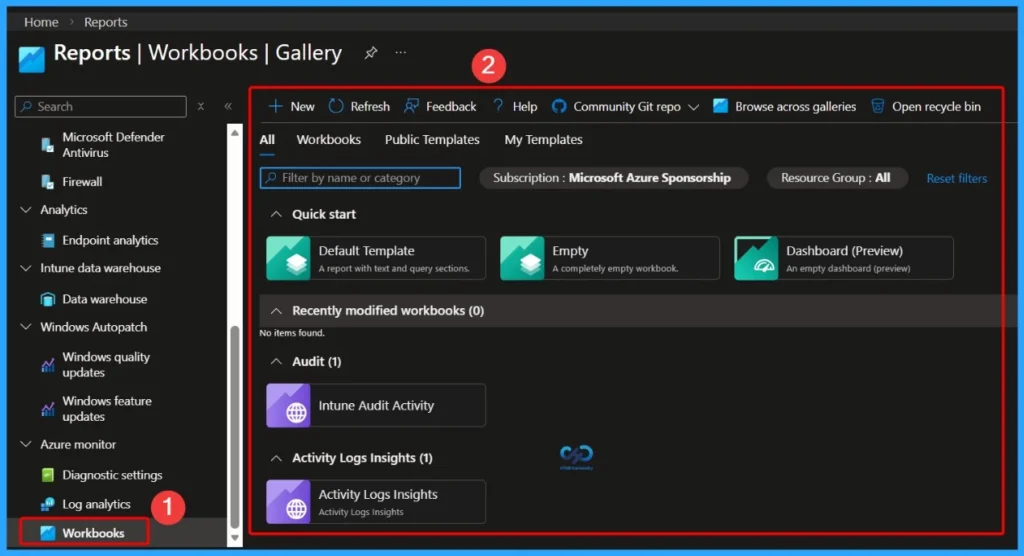
Task: Click the Firewall sidebar icon
Action: pyautogui.click(x=48, y=182)
